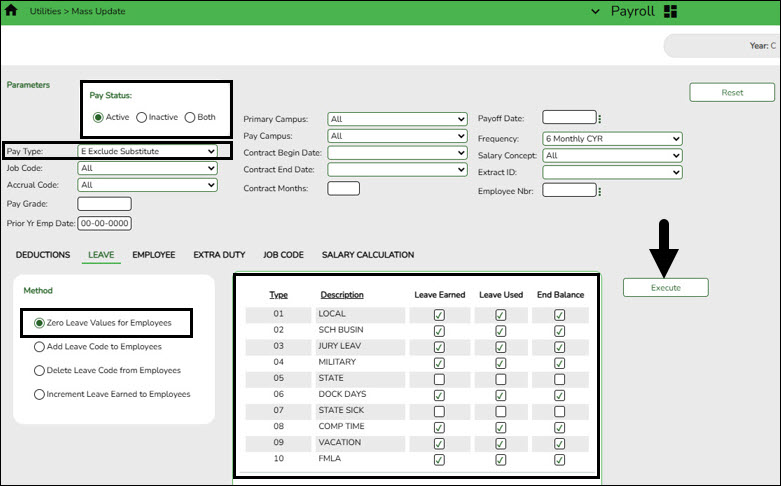Click the Payoff Date input field
Screen dimensions: 781x486
569,118
